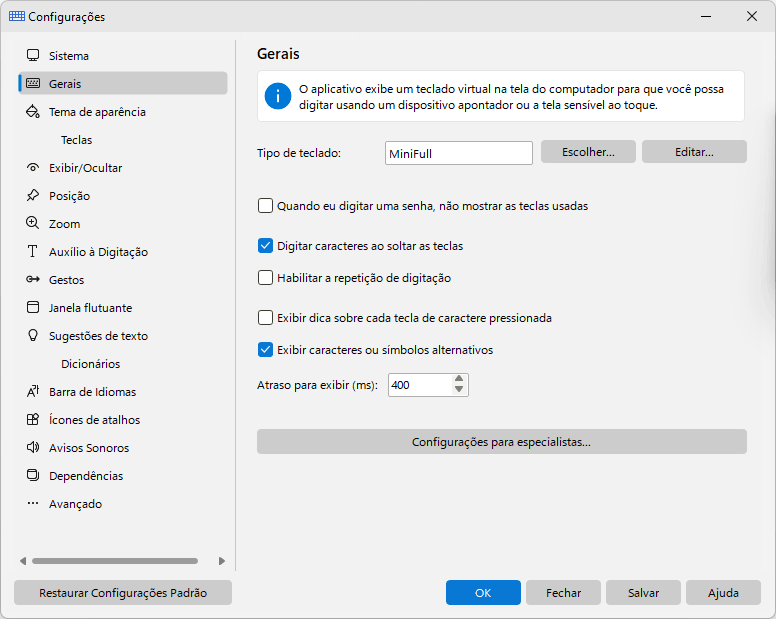Viewport: 776px width, 619px height.
Task: Click Restaurar Configurações Padrão
Action: pos(123,593)
